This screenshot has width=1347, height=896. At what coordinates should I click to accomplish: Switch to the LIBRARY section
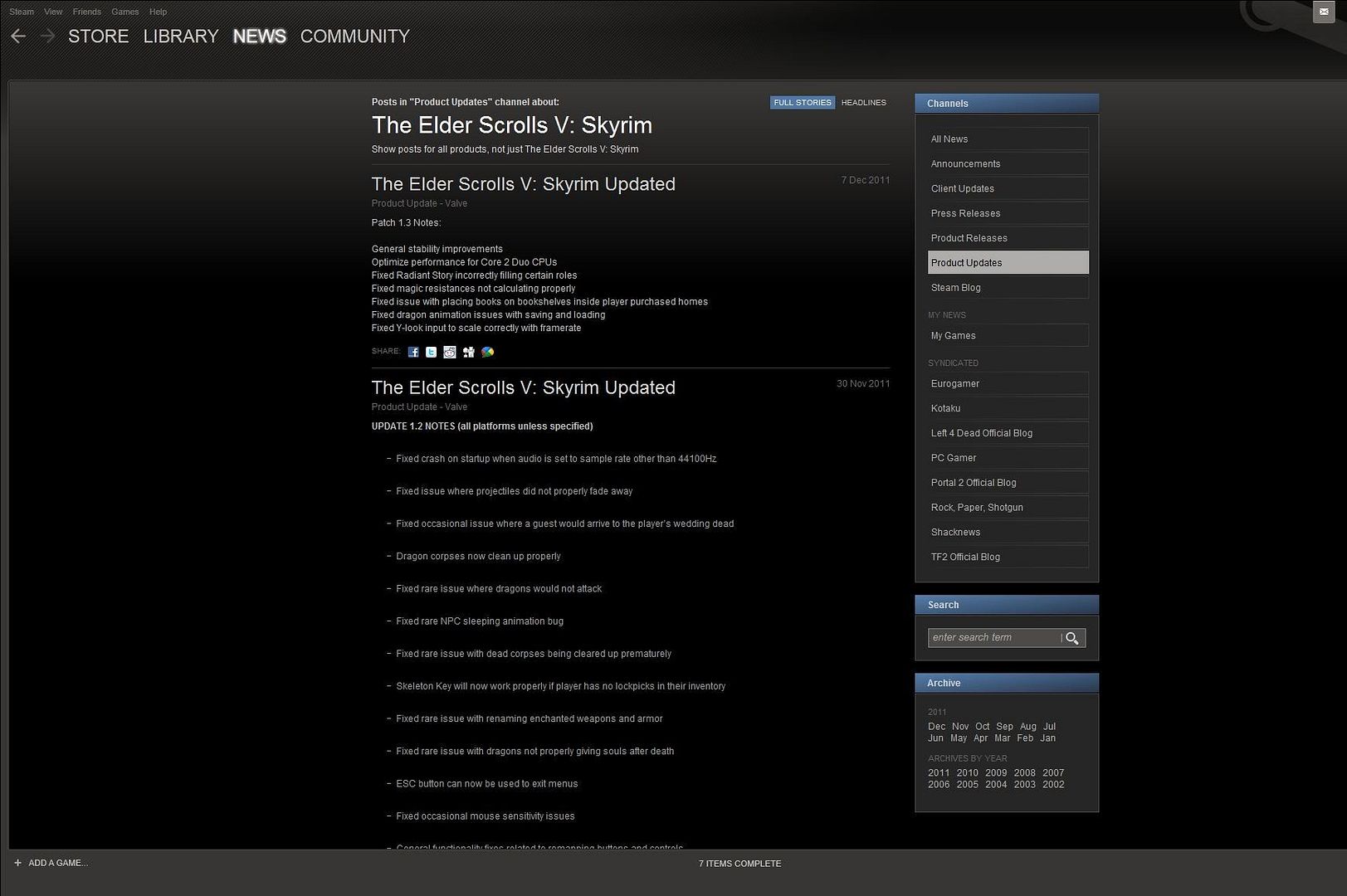181,37
